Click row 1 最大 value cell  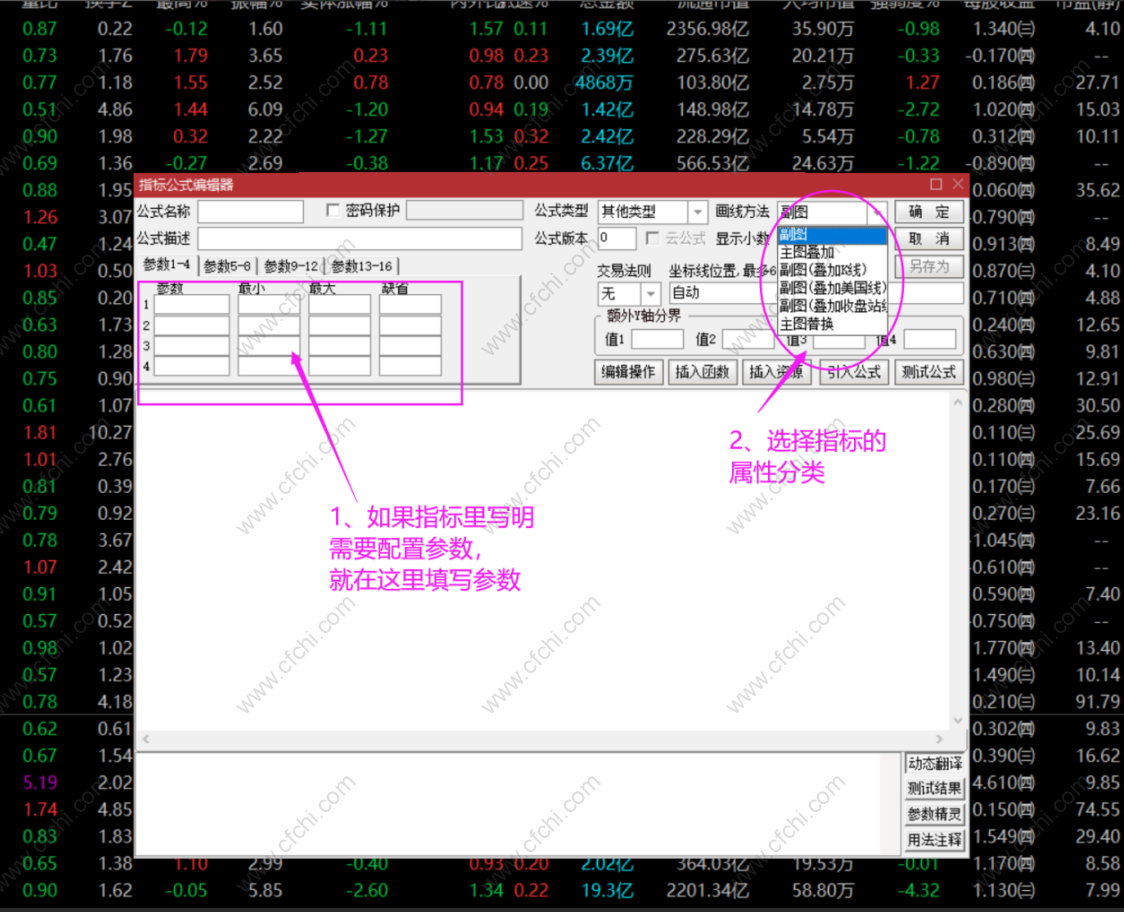[339, 305]
